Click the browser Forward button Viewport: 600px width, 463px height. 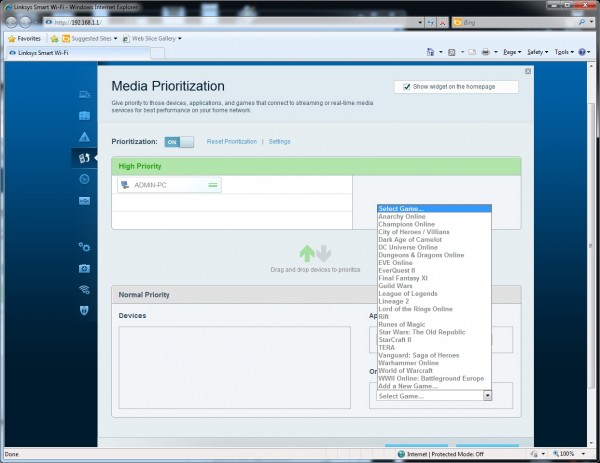point(26,23)
